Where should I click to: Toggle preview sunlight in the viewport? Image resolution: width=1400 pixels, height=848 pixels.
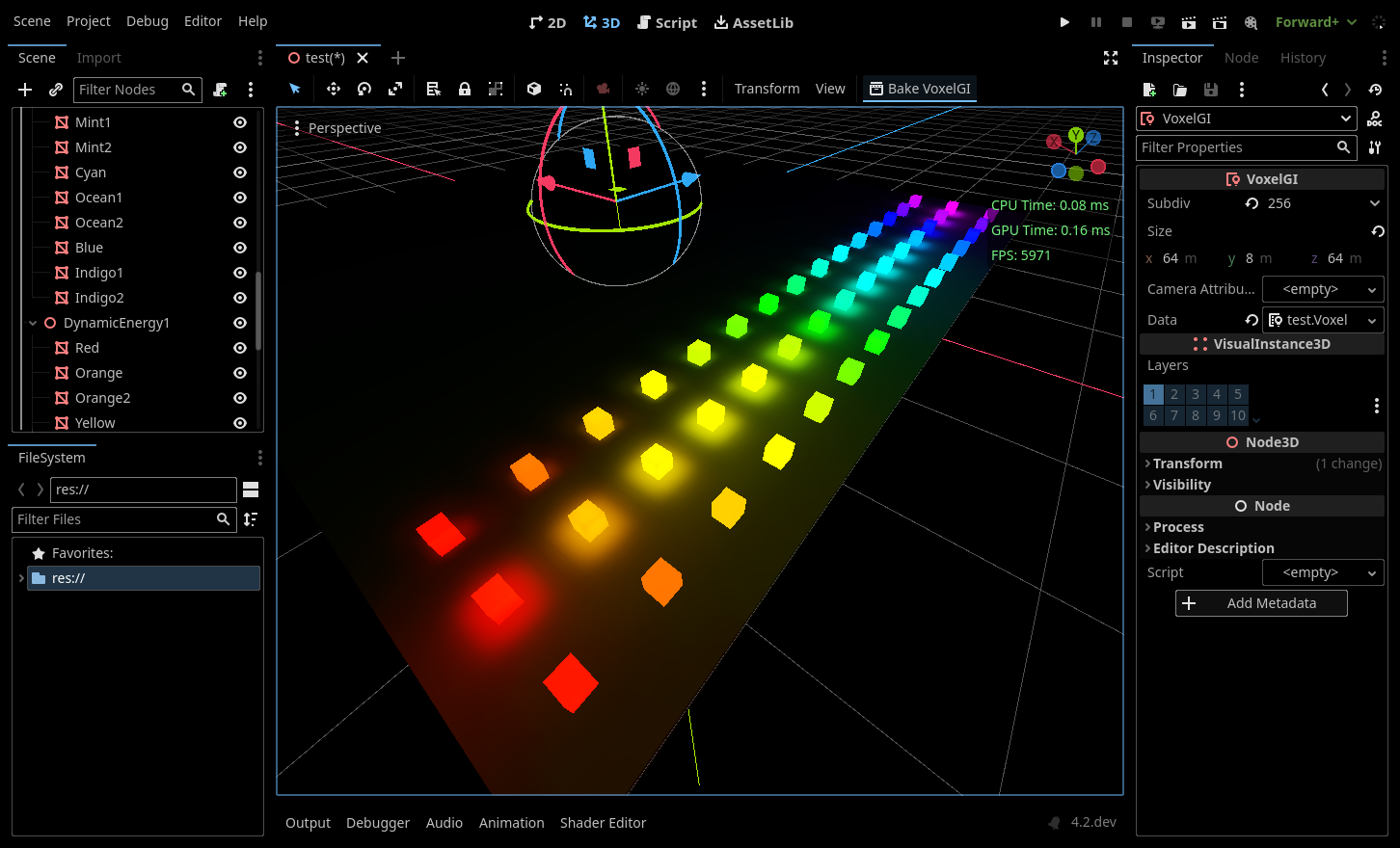[x=642, y=89]
